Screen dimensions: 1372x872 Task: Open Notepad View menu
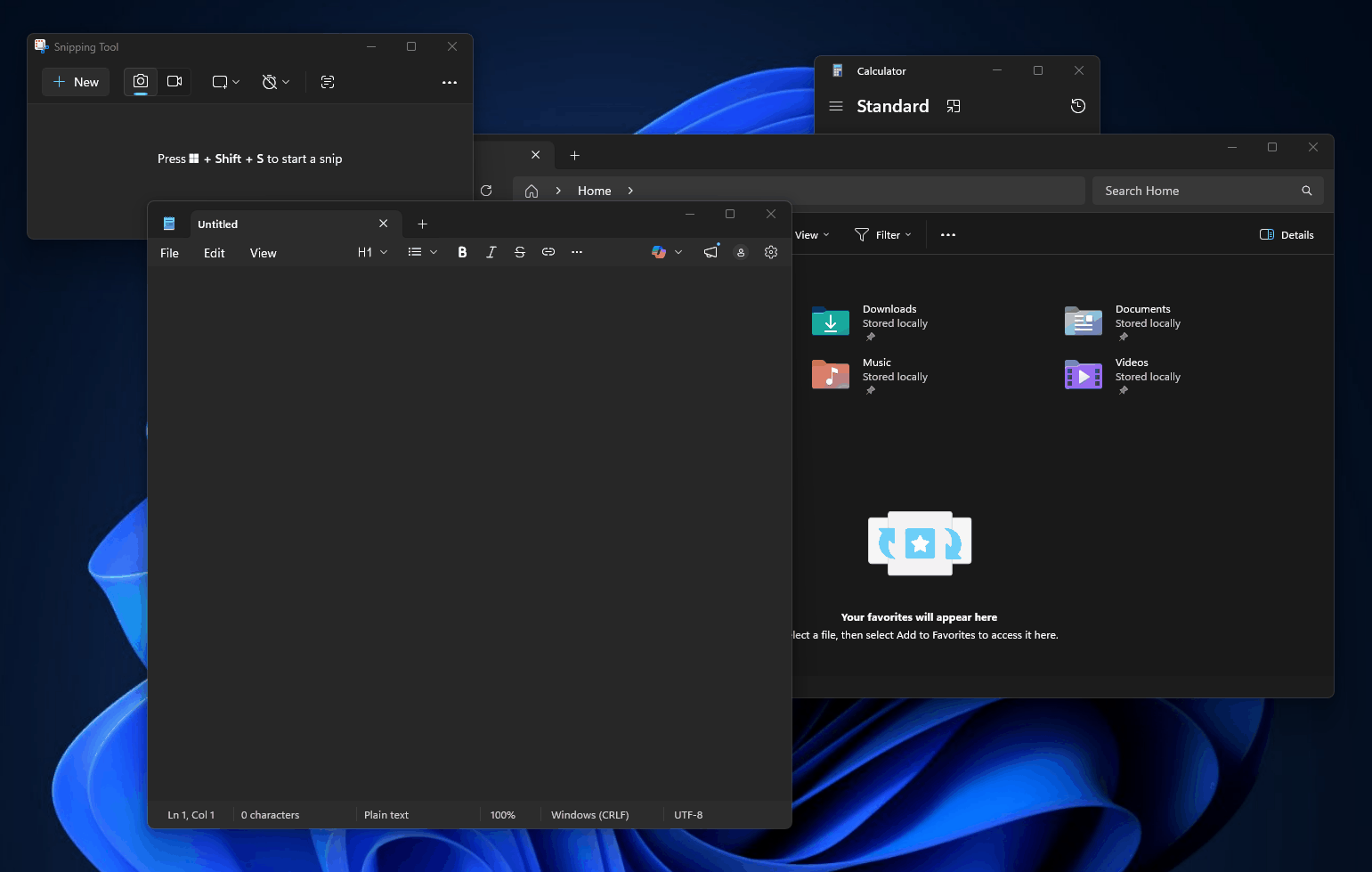pyautogui.click(x=264, y=253)
